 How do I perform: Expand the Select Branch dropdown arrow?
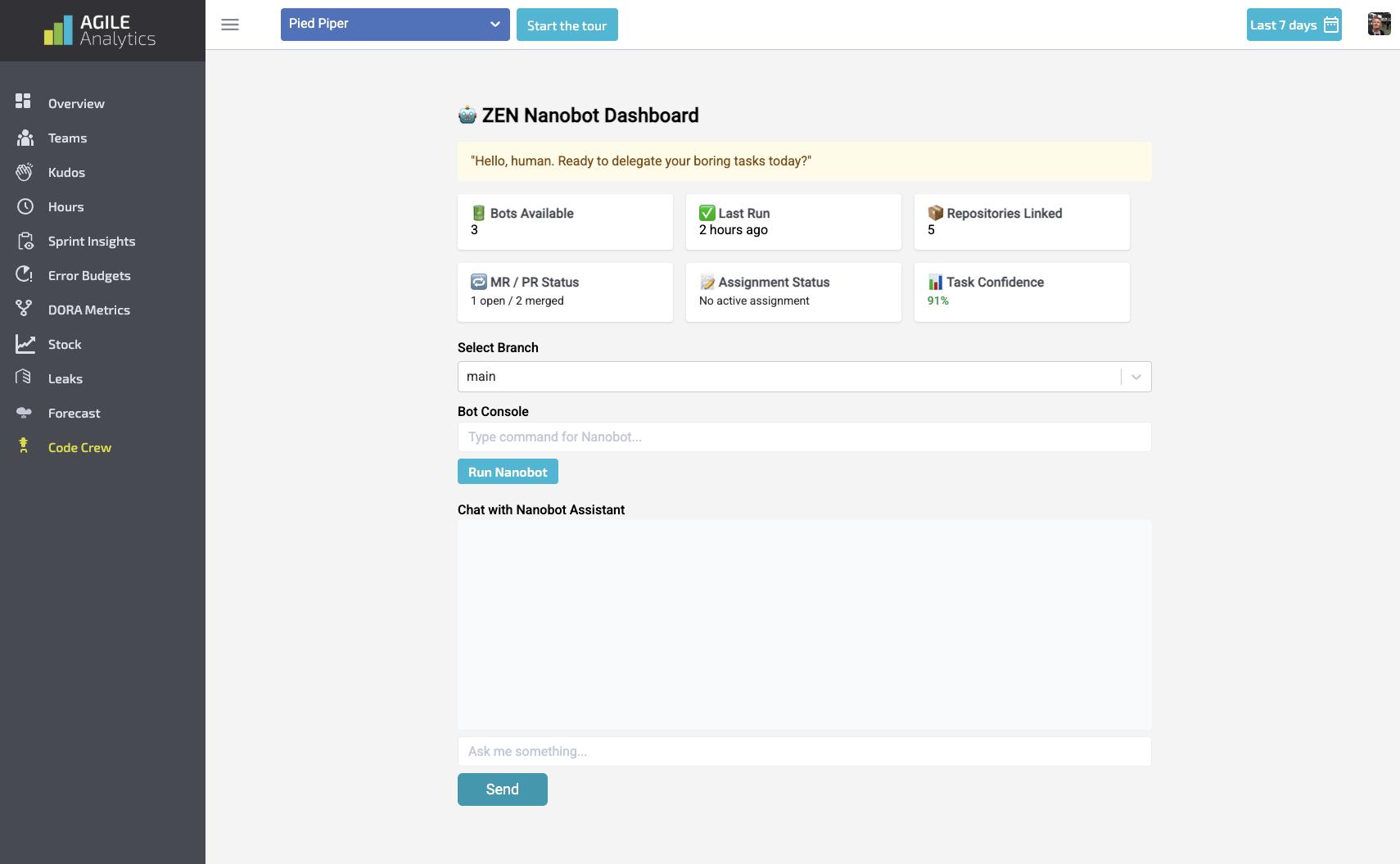point(1136,377)
